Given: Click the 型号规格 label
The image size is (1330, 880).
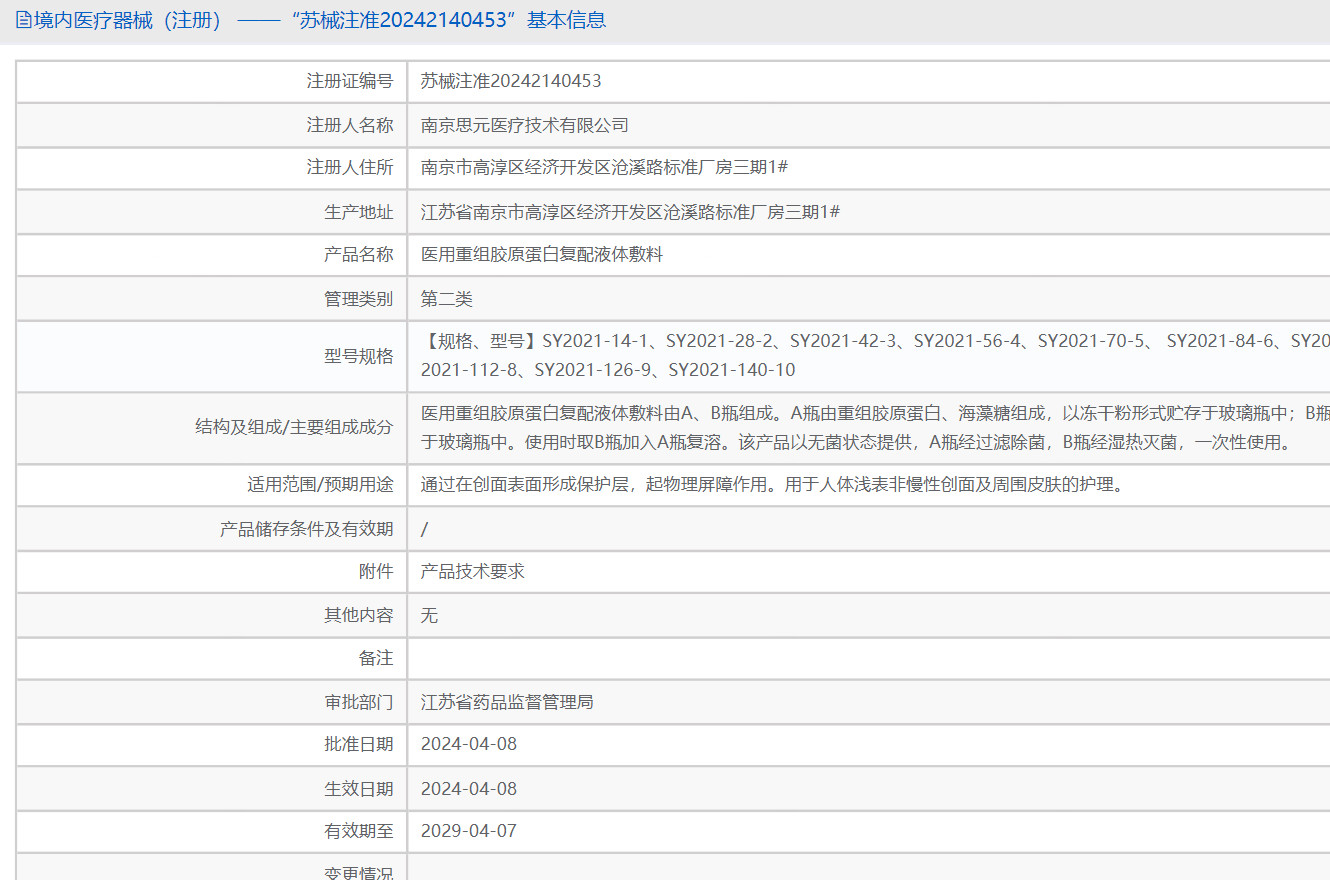Looking at the screenshot, I should point(359,356).
